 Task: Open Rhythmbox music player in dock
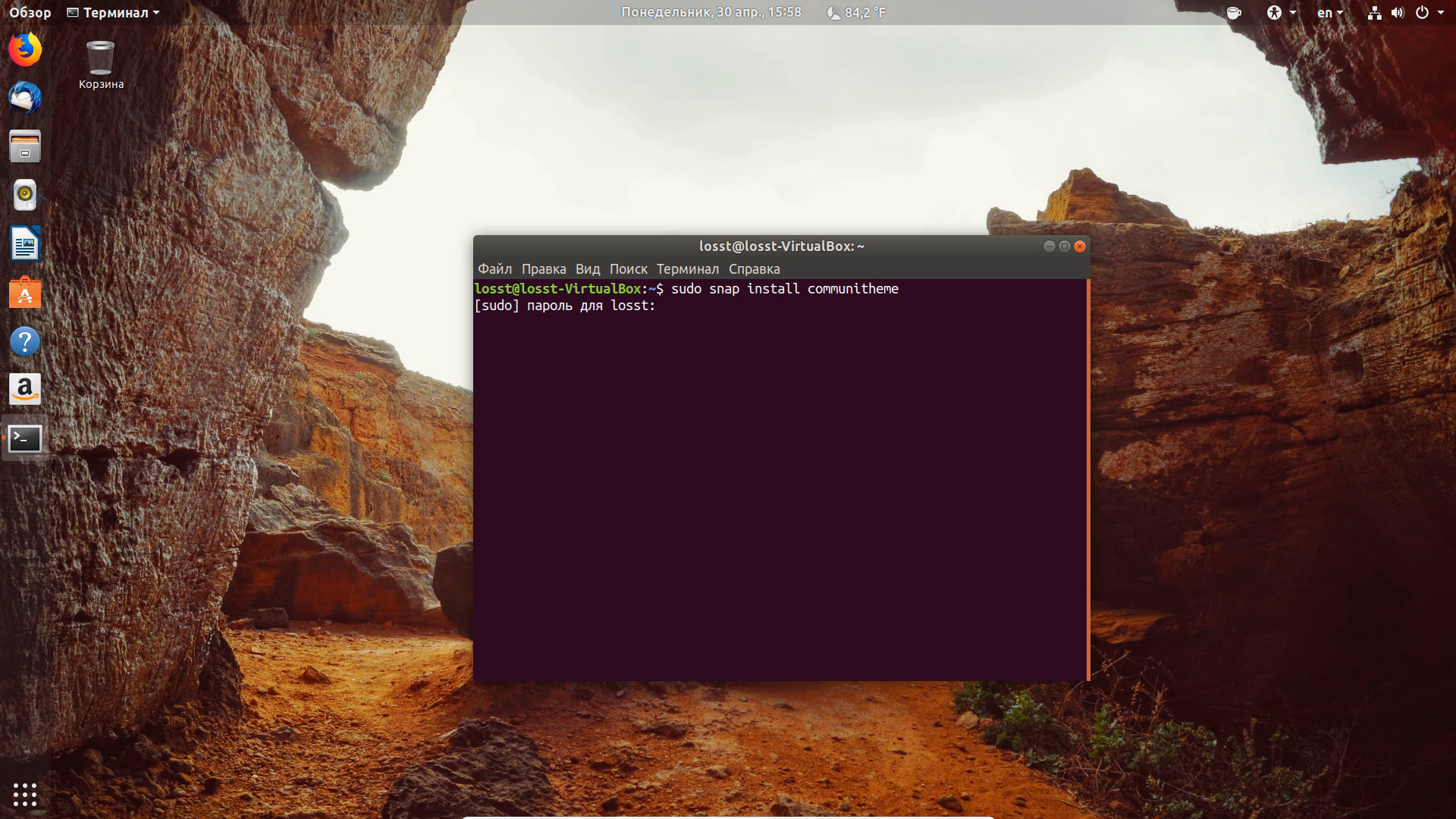click(x=25, y=195)
